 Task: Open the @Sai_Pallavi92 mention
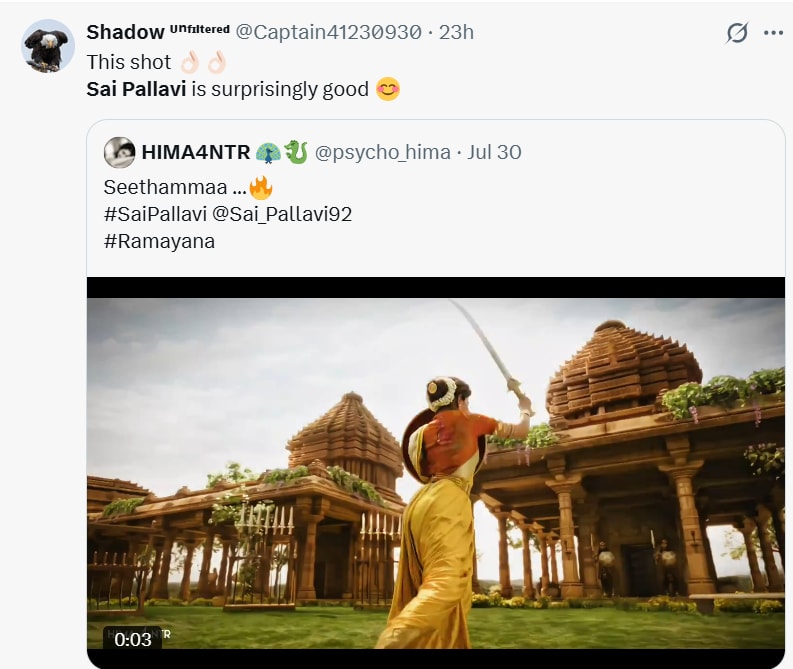pos(282,214)
